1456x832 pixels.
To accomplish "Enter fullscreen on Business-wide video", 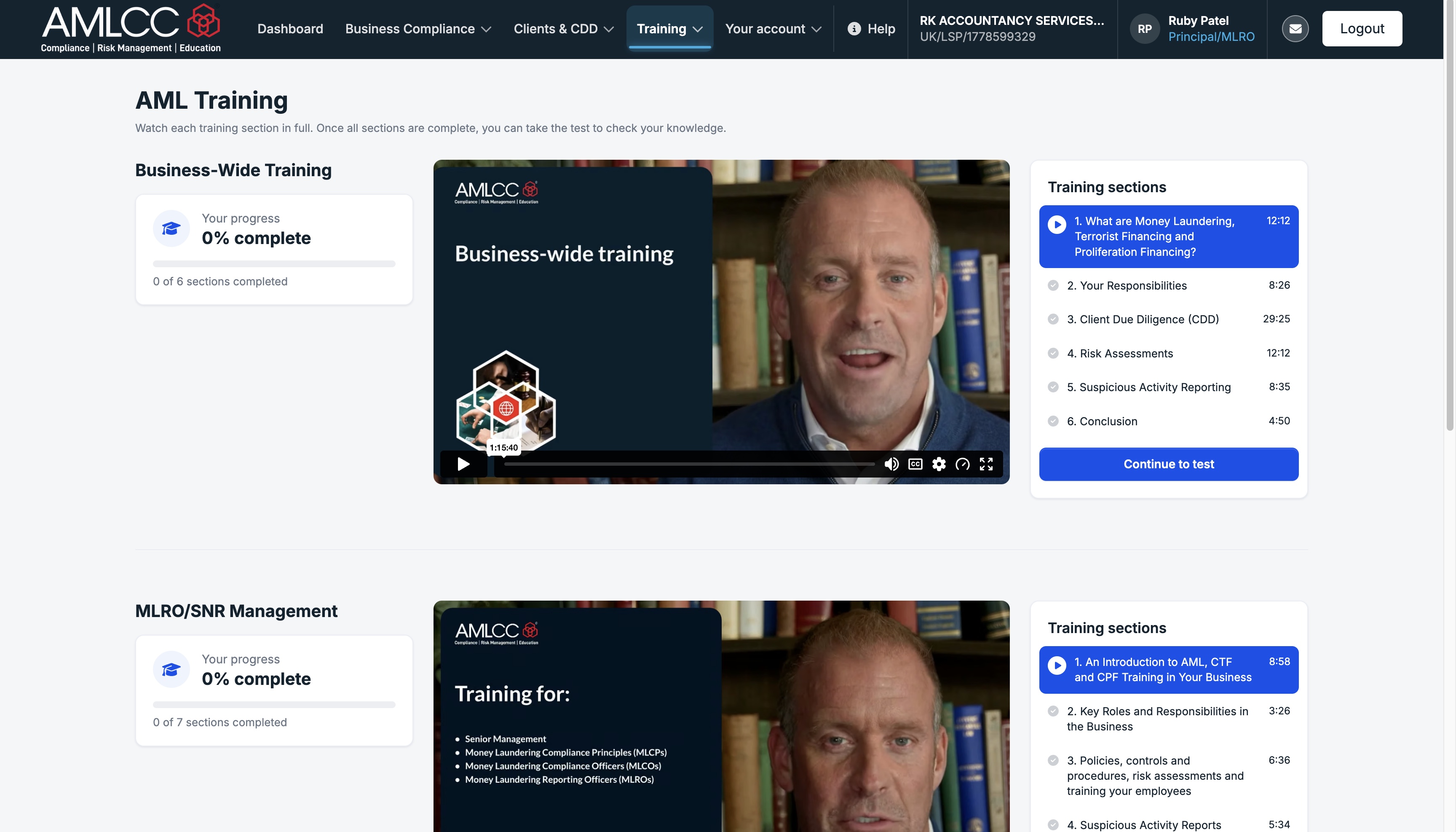I will click(x=986, y=464).
